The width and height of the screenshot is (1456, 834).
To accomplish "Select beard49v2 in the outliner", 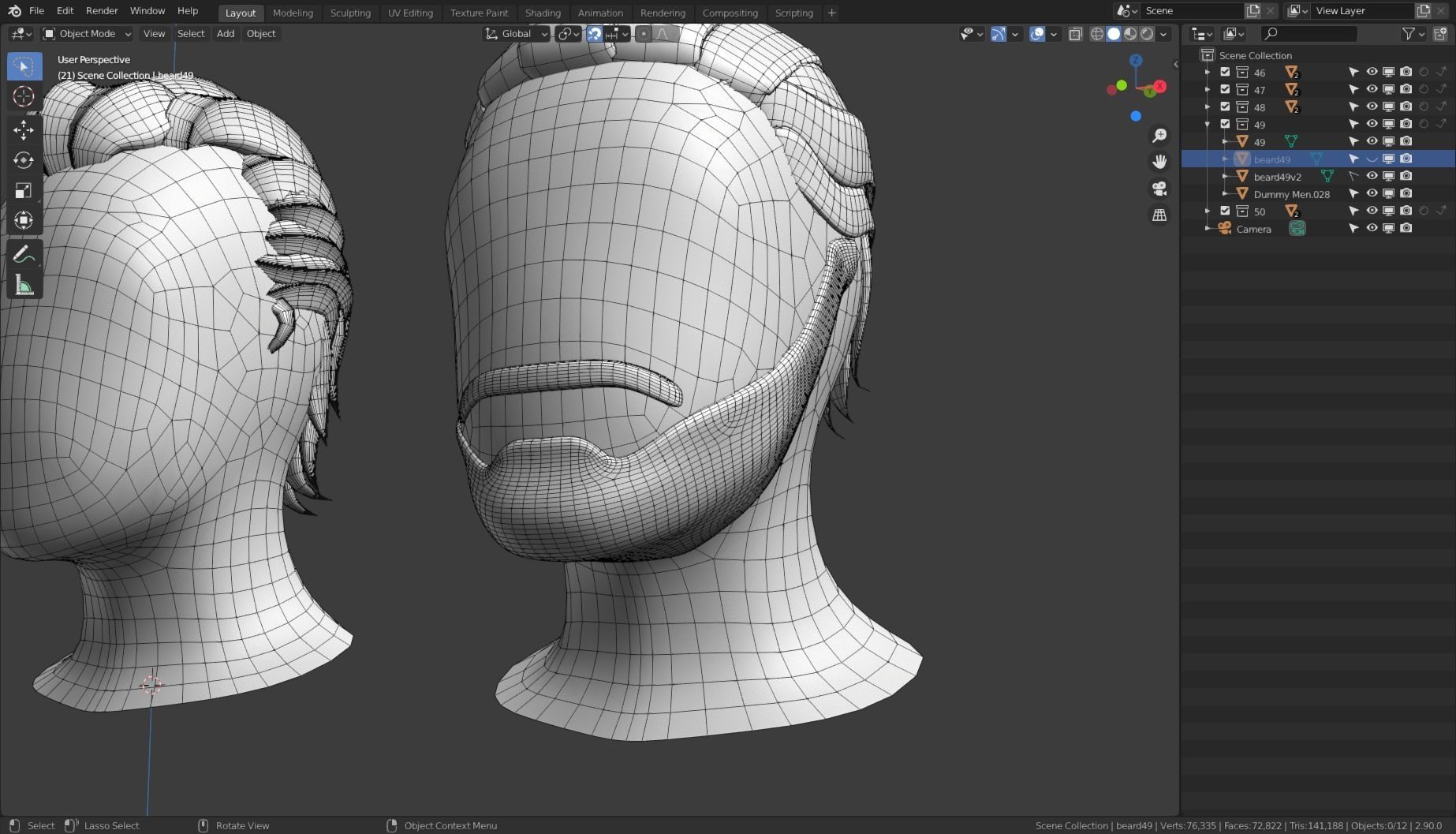I will click(1277, 176).
